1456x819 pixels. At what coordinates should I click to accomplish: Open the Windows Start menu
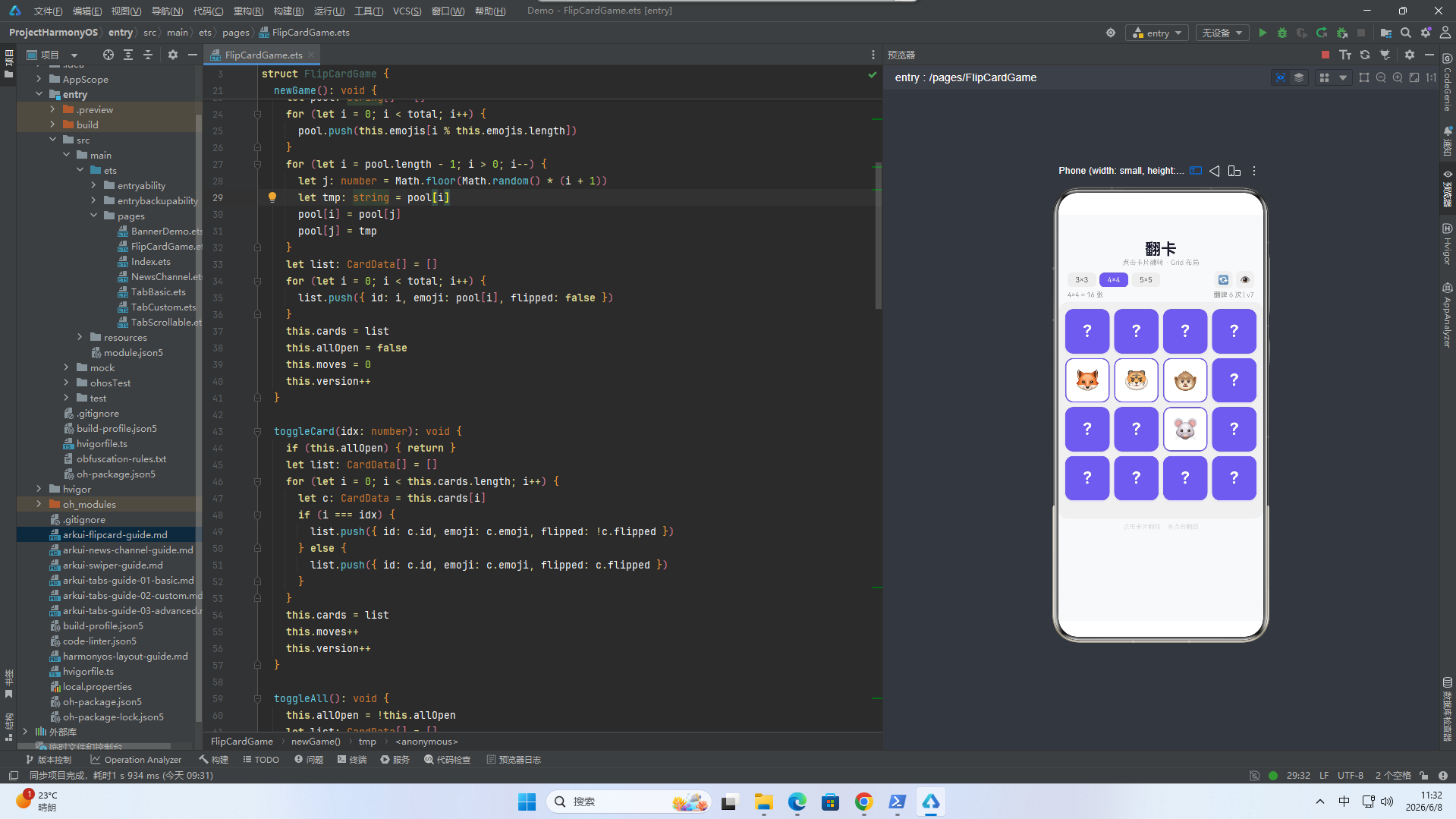[x=527, y=802]
